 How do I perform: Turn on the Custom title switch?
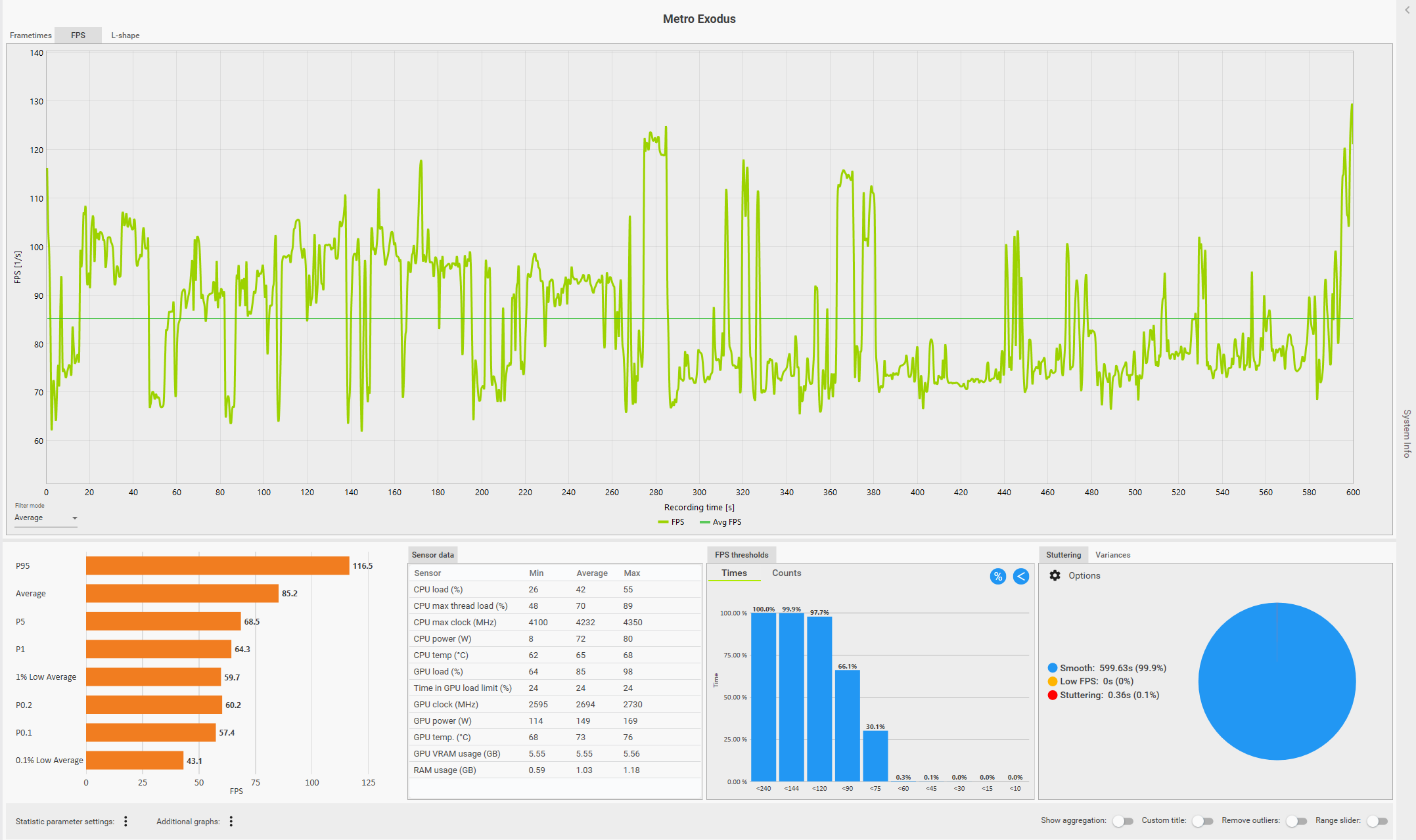[x=1202, y=821]
